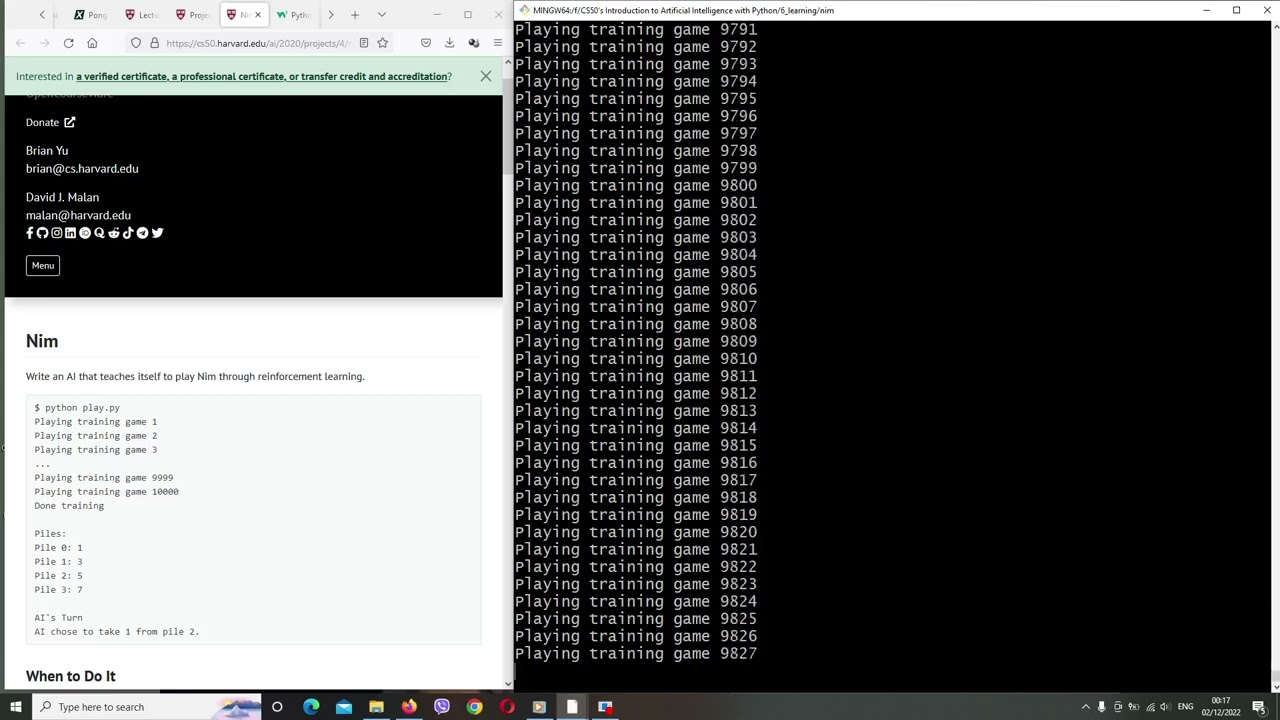Open File Explorer from taskbar
The image size is (1280, 720).
point(376,707)
